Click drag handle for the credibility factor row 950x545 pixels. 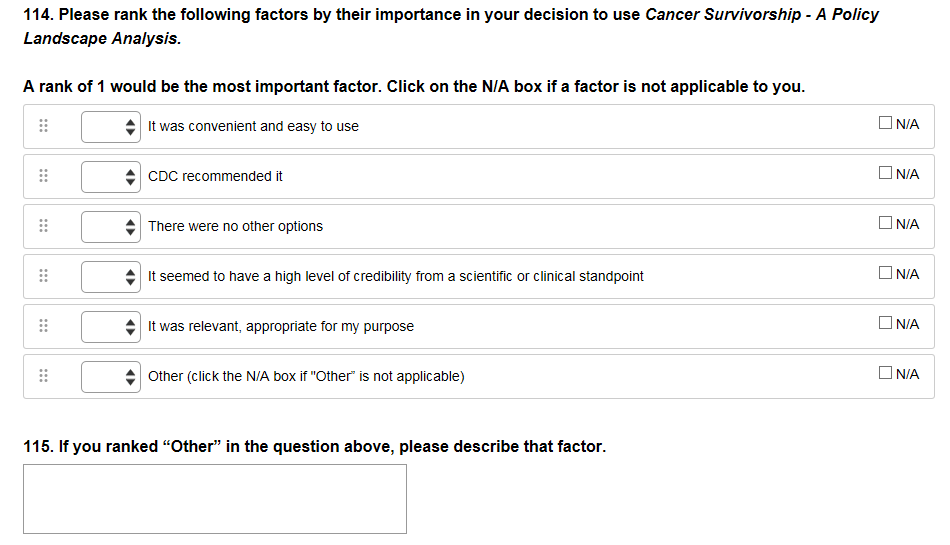point(44,276)
